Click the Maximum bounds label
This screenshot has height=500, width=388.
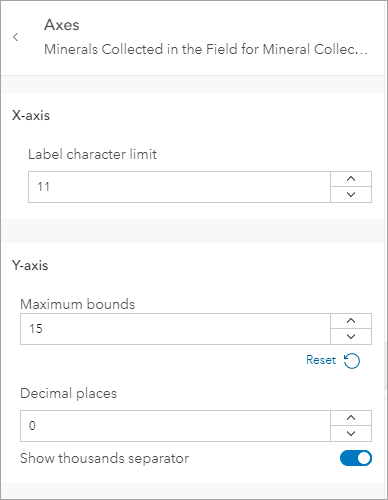[x=78, y=304]
